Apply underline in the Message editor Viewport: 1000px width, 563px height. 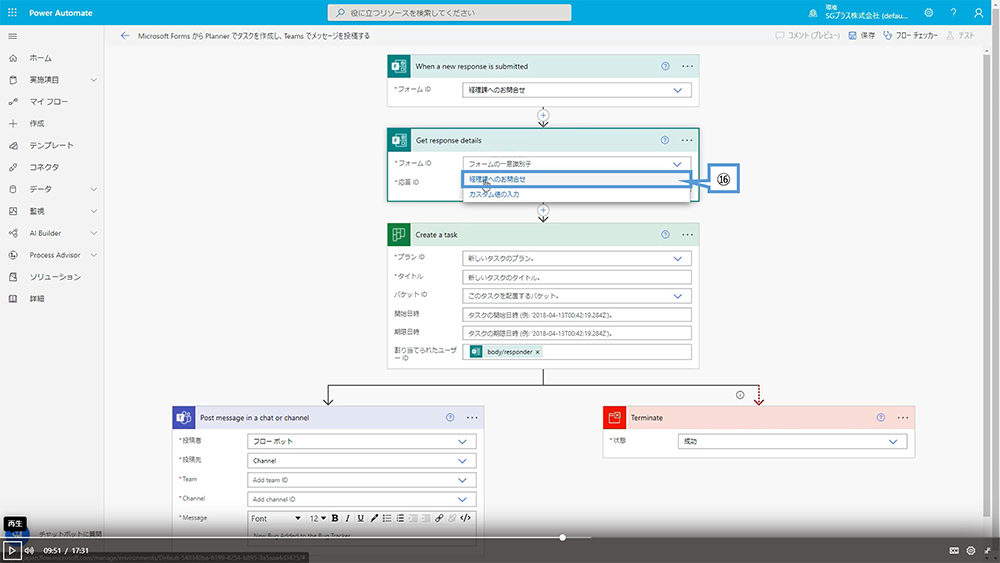click(360, 518)
